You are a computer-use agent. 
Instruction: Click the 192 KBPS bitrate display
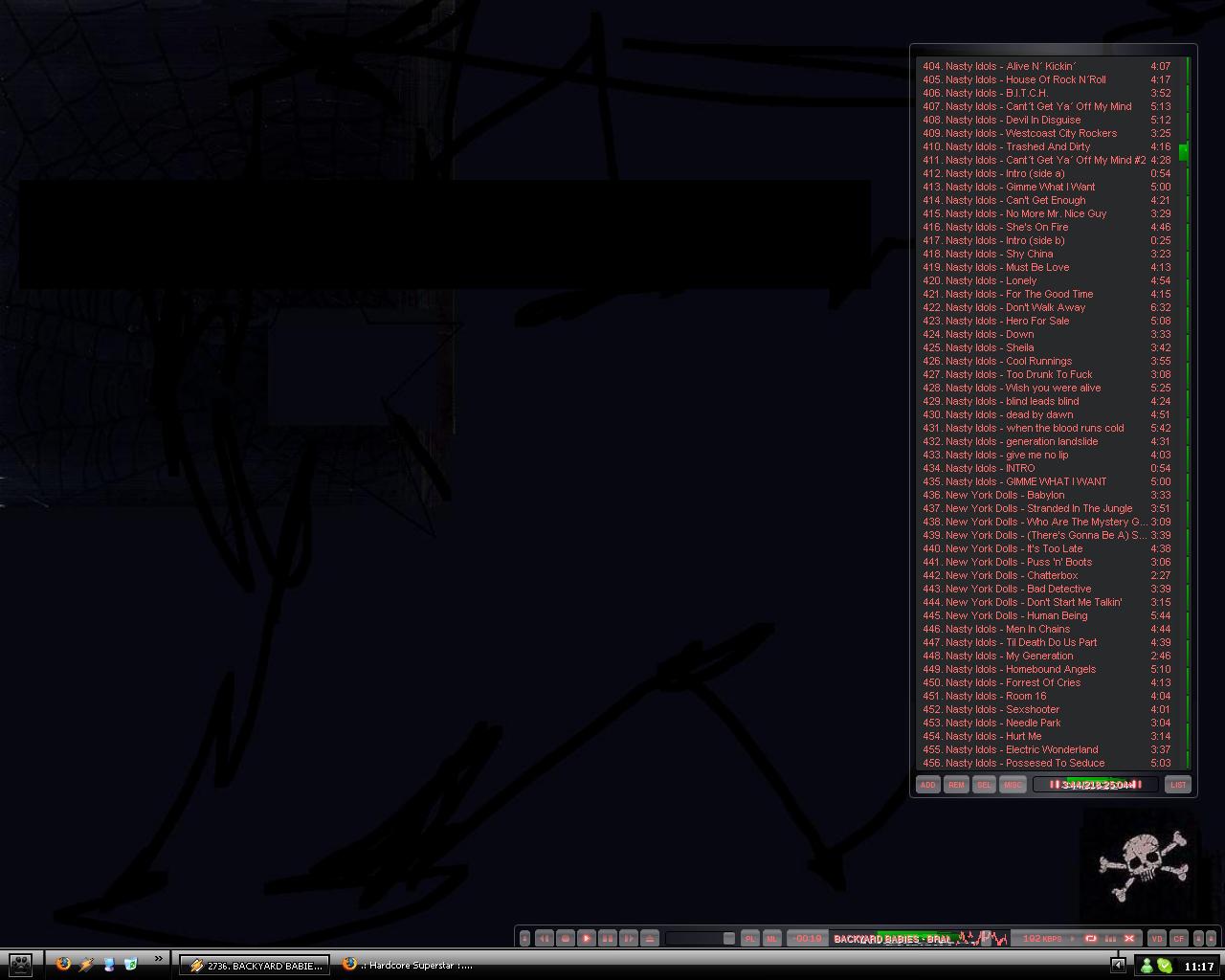1042,939
